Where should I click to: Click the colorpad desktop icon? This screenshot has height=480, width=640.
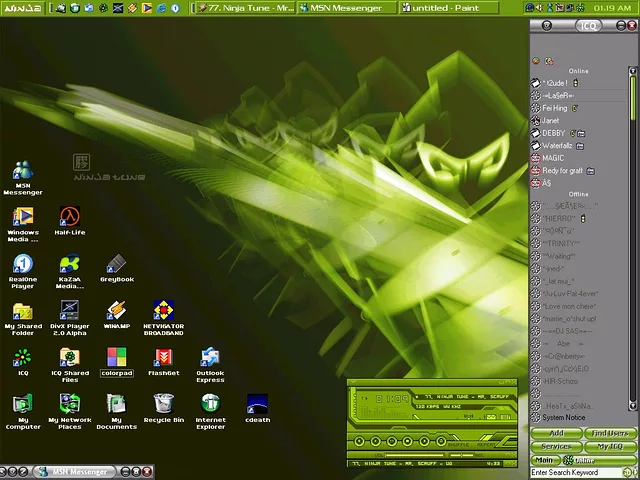(x=117, y=362)
